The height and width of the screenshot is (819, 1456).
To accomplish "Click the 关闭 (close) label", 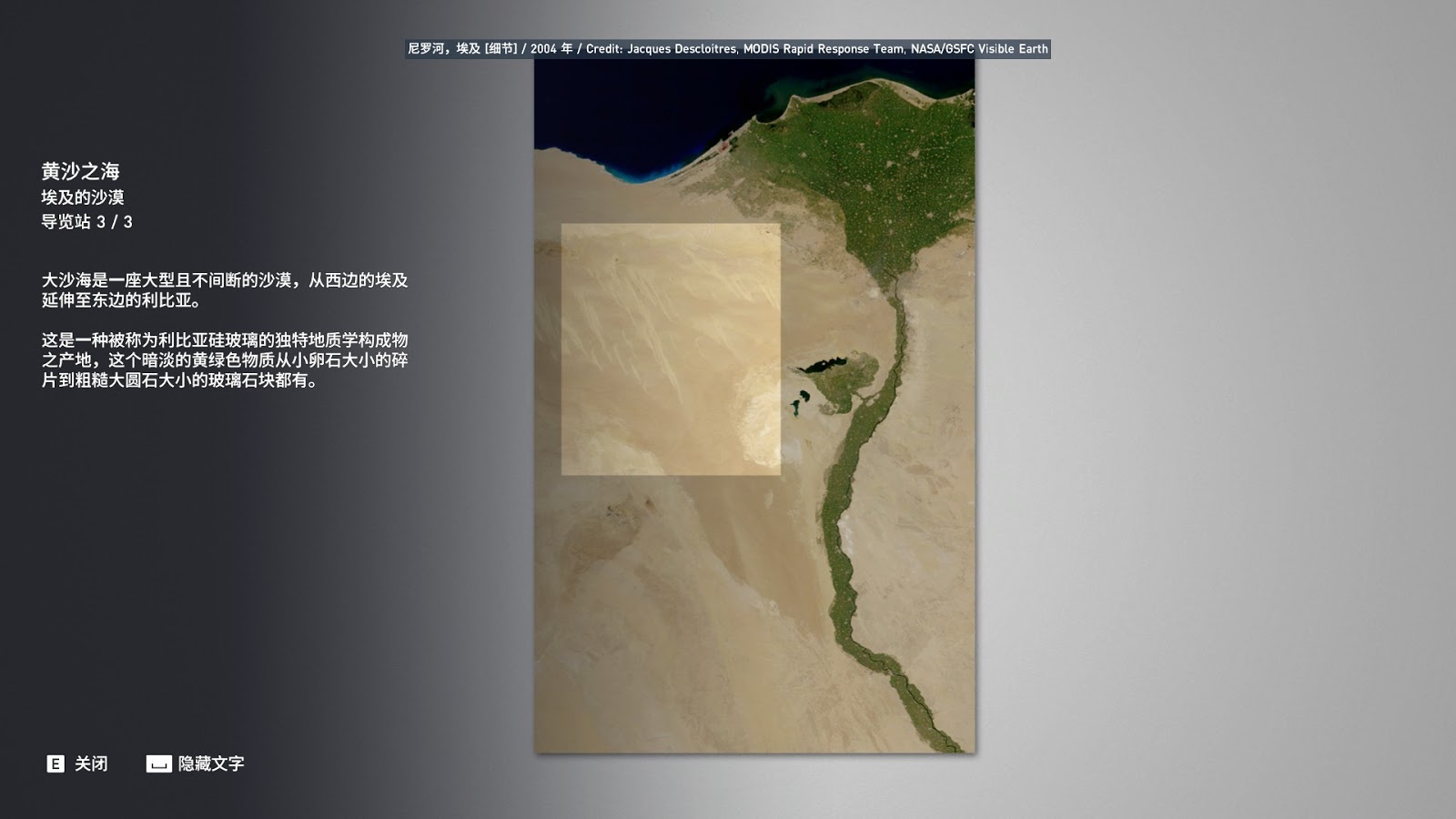I will click(x=91, y=763).
